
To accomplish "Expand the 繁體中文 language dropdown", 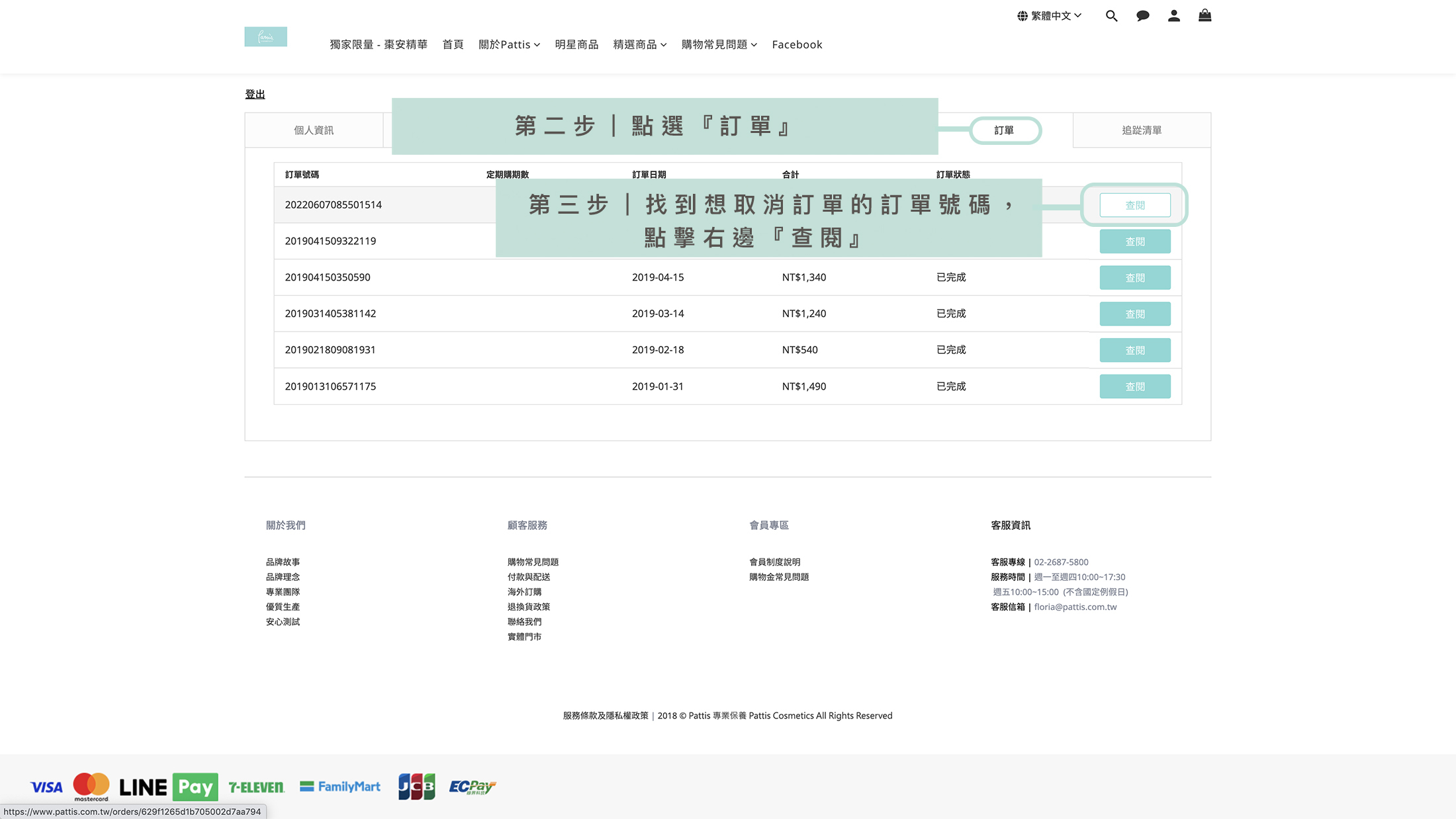I will tap(1056, 16).
